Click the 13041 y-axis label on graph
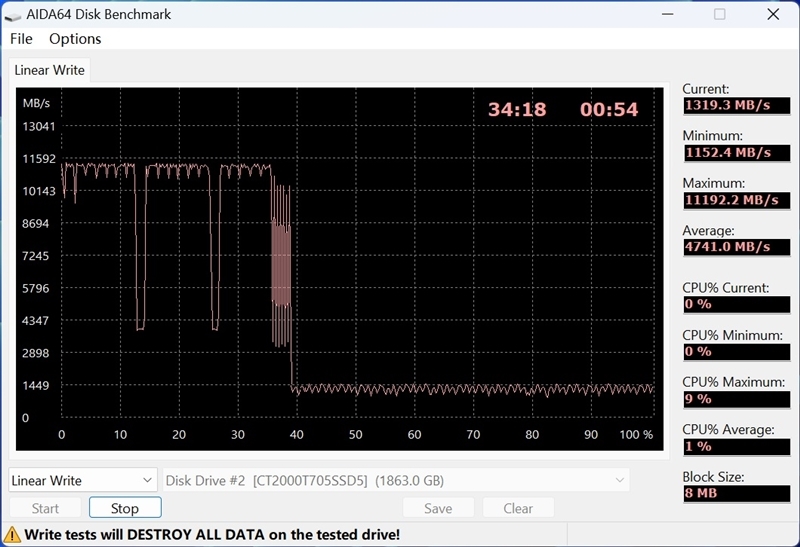800x547 pixels. click(38, 126)
